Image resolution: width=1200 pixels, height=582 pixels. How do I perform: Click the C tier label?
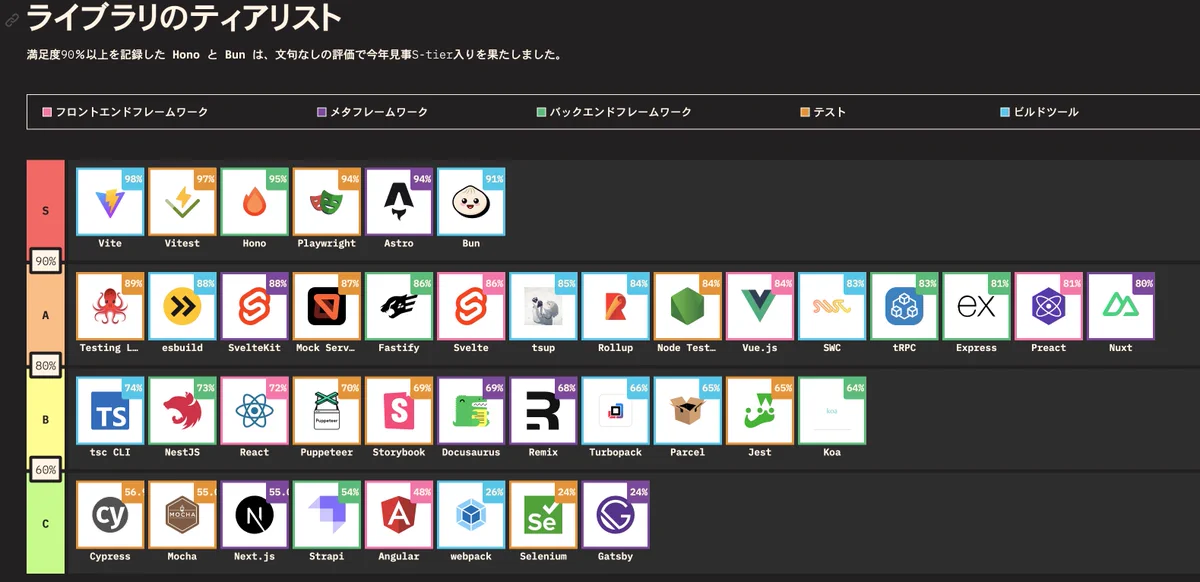45,523
